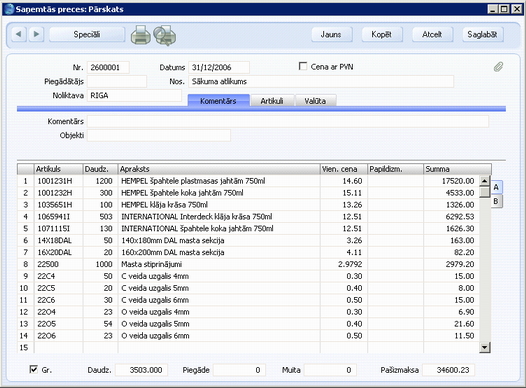This screenshot has width=526, height=388.
Task: Go to the previous record arrow
Action: coord(19,34)
